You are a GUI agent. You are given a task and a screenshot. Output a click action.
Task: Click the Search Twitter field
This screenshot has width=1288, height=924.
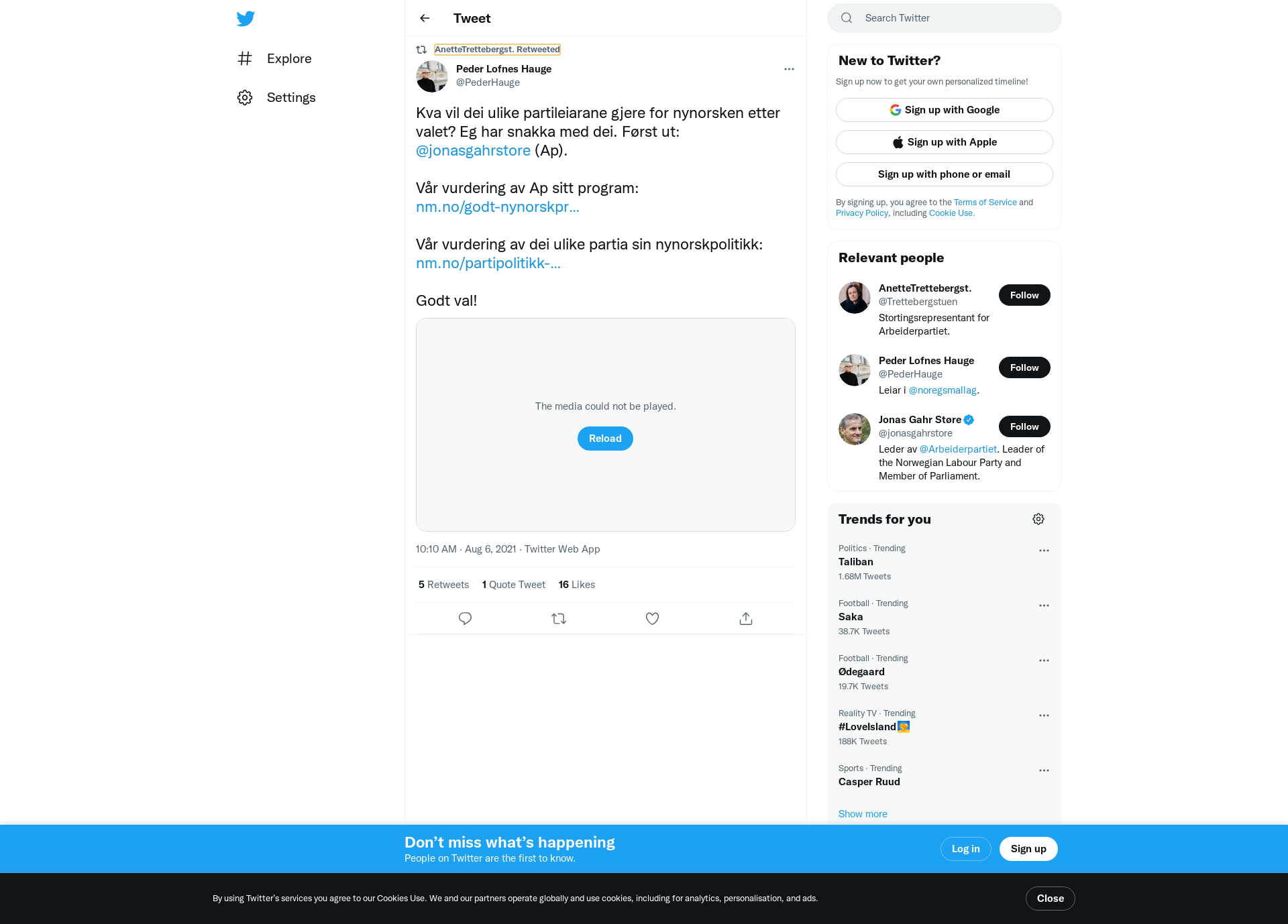[x=944, y=18]
